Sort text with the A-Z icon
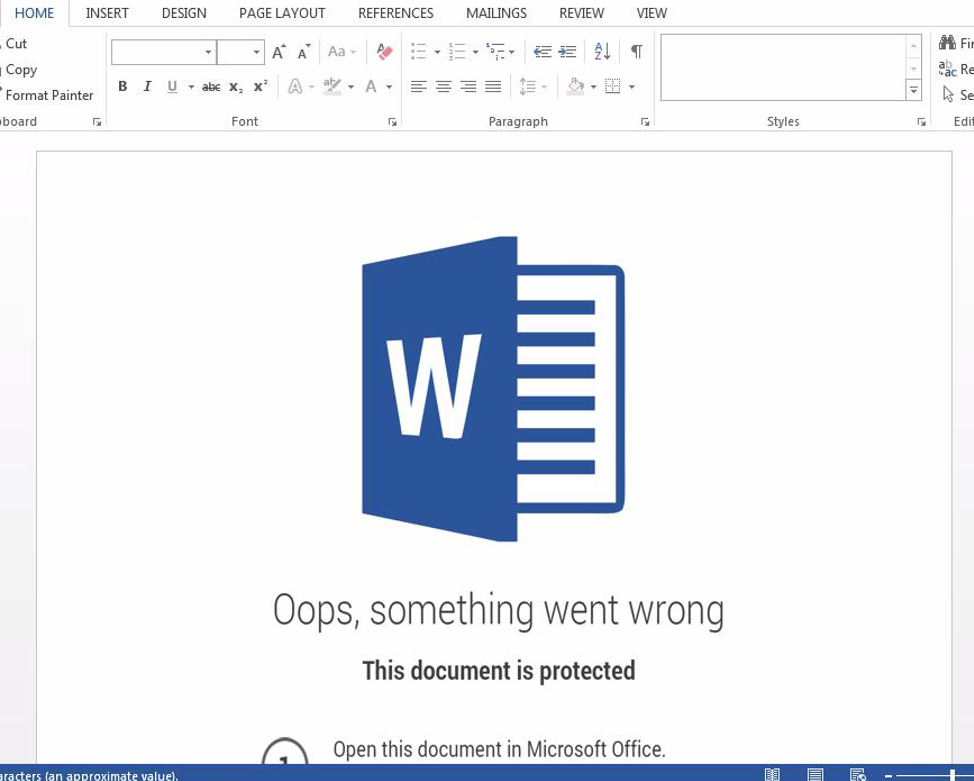 point(603,52)
